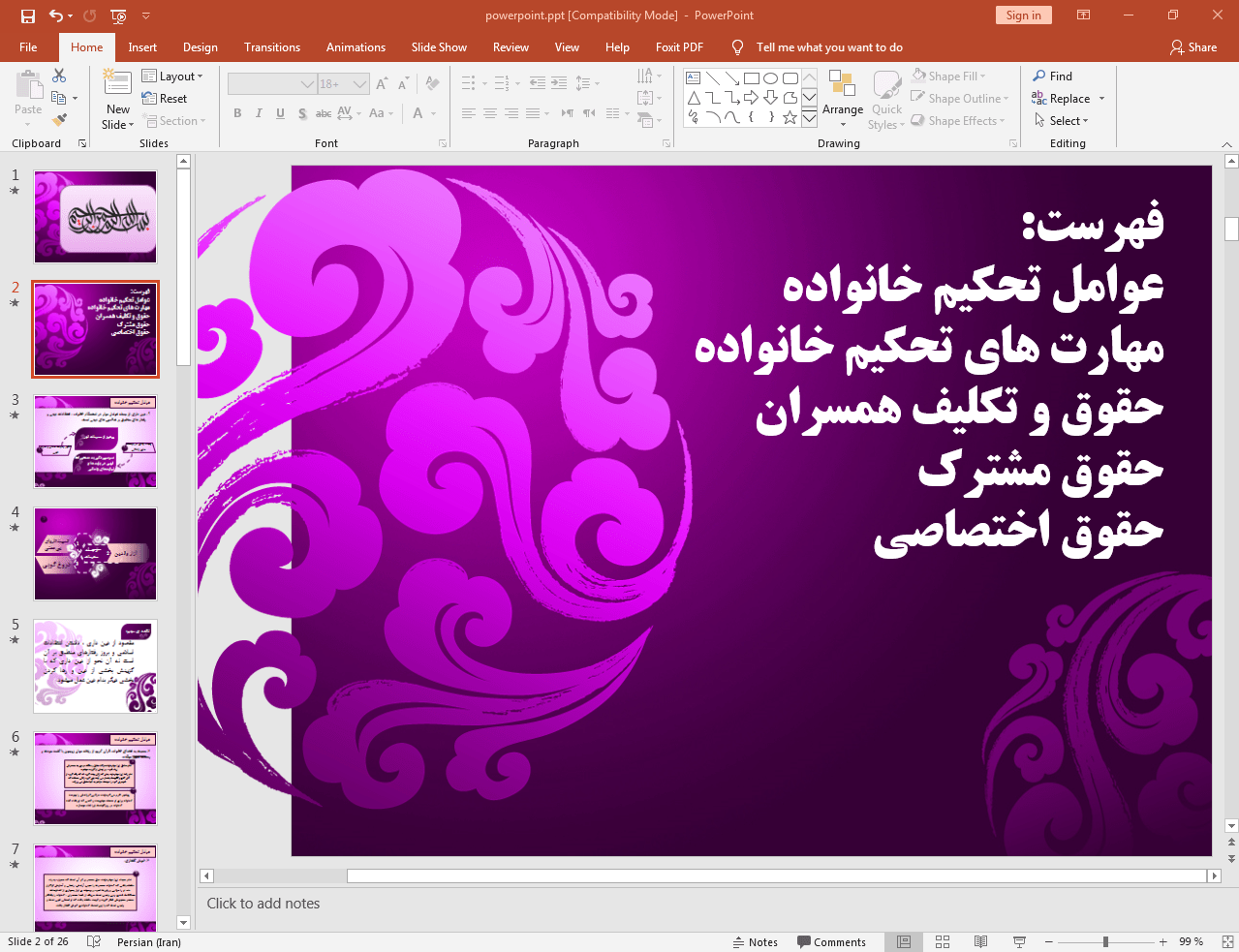Click the Save icon in title bar
Screen dimensions: 1239x952
(x=27, y=15)
